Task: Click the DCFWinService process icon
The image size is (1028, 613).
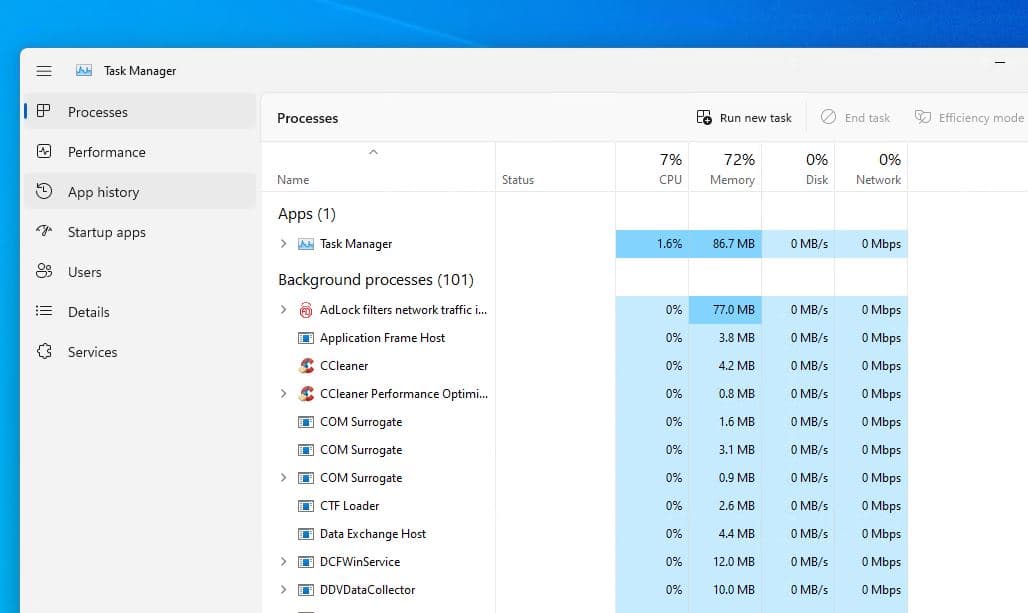Action: point(306,562)
